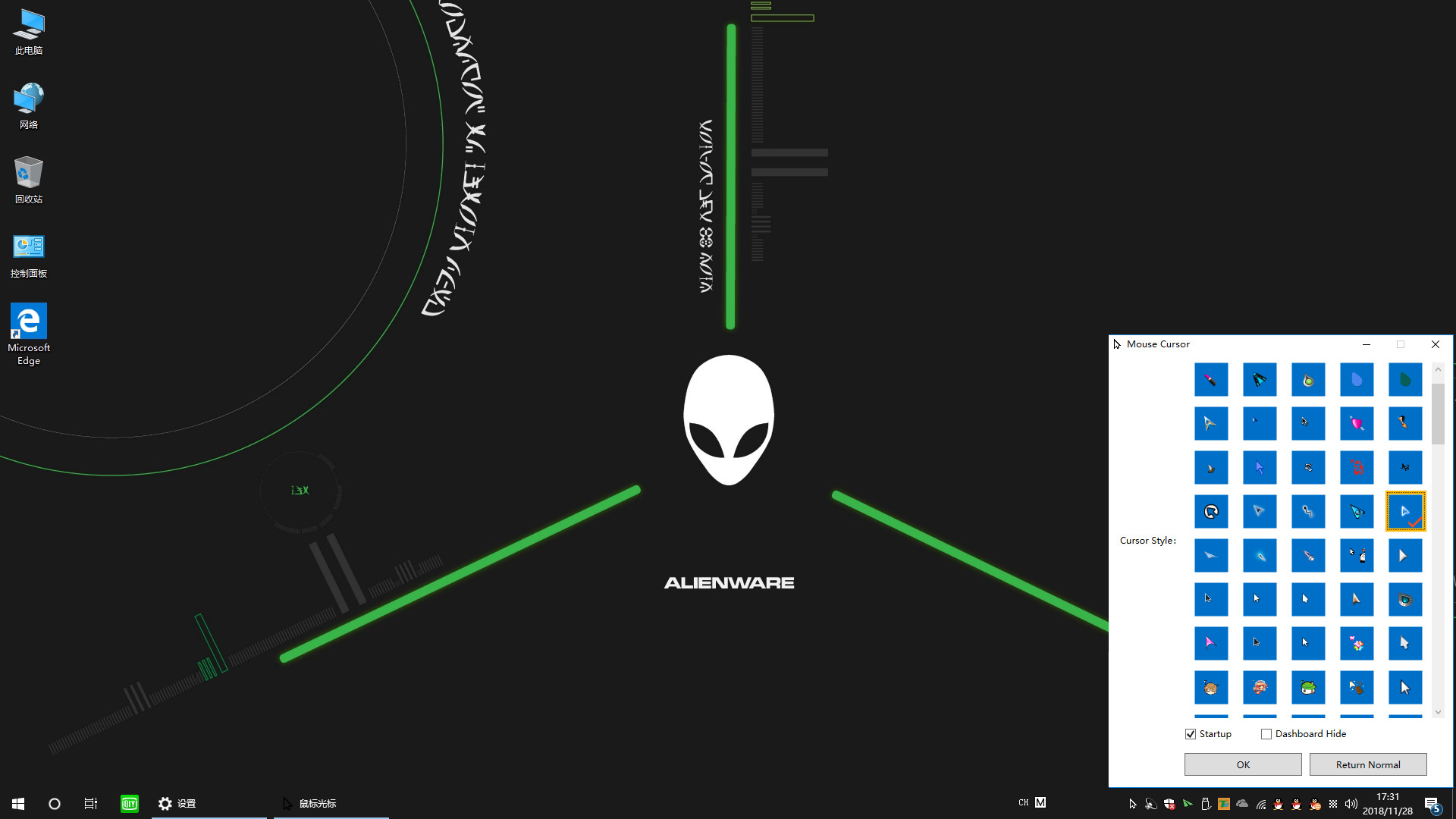
Task: Click OK to apply cursor selection
Action: coord(1243,764)
